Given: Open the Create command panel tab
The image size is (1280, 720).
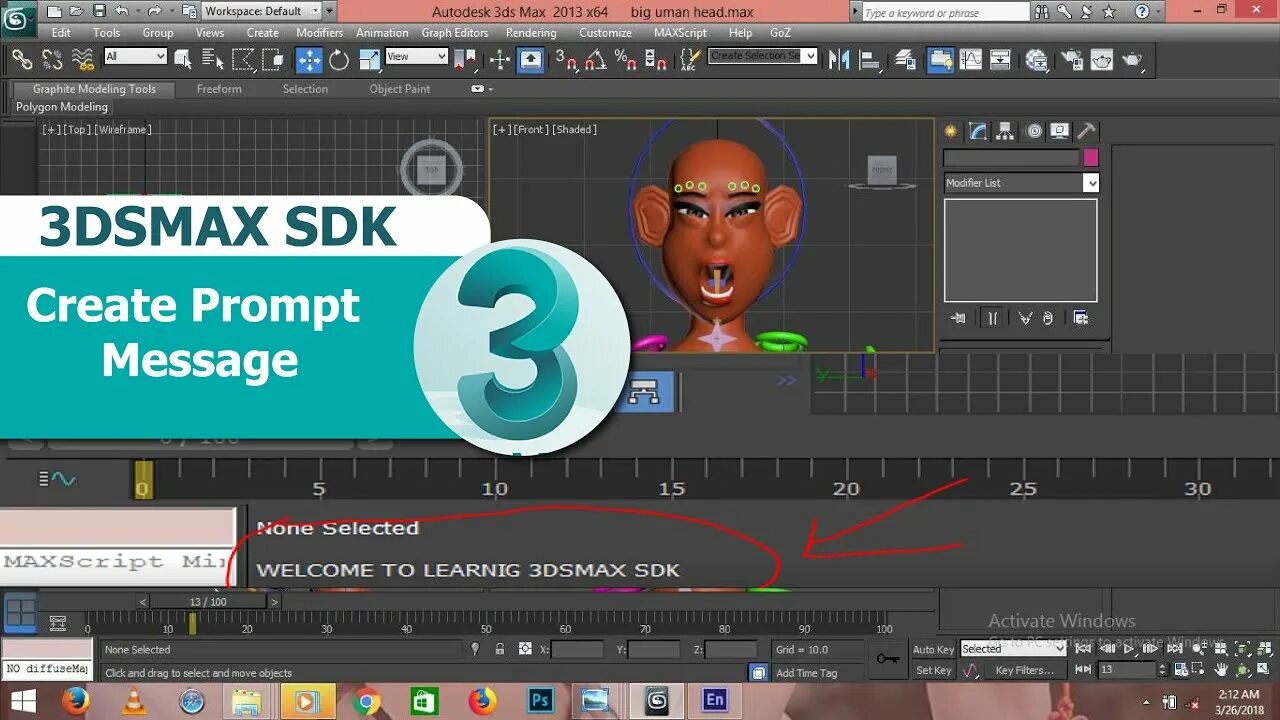Looking at the screenshot, I should [x=951, y=131].
